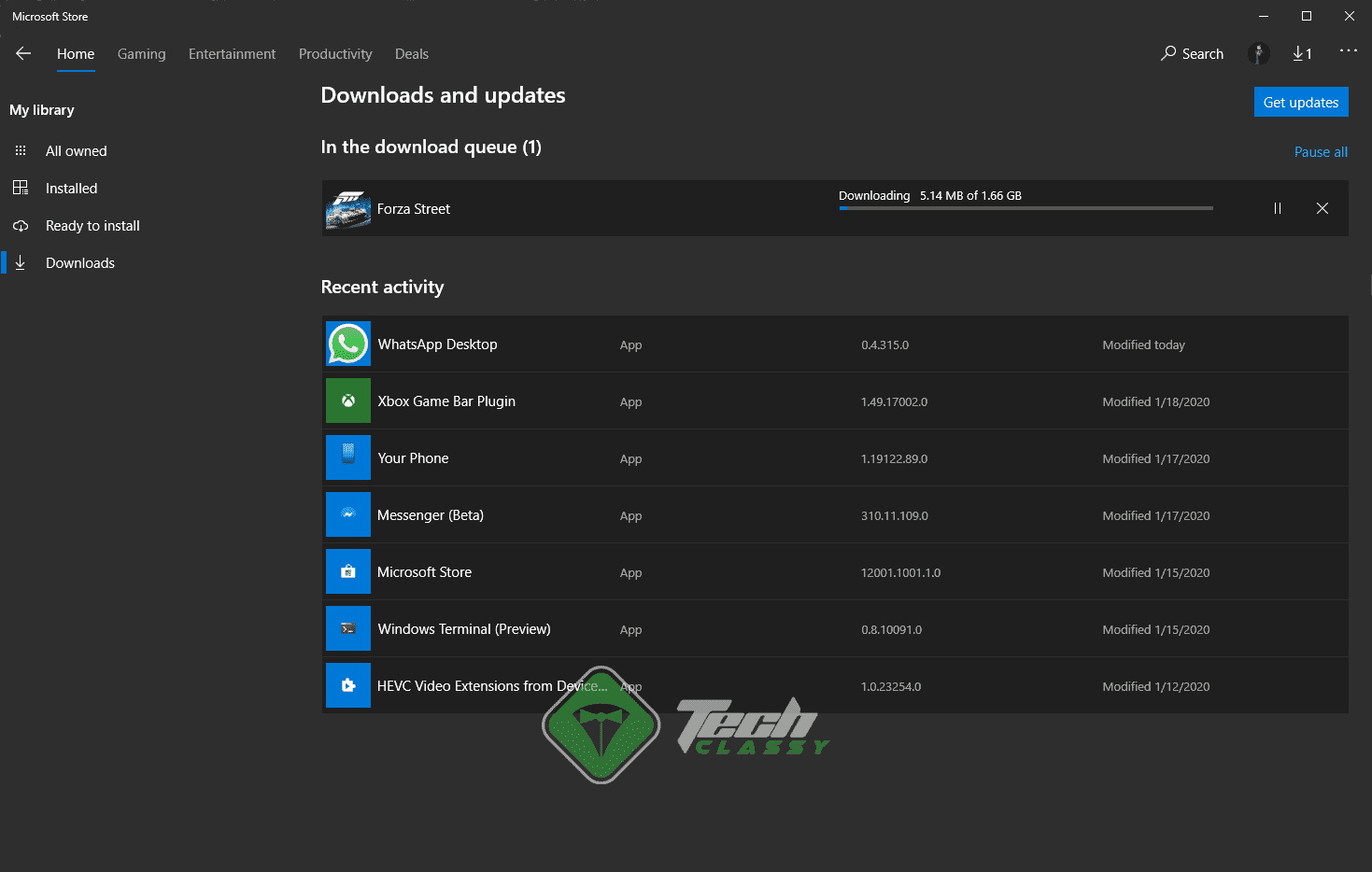The image size is (1372, 872).
Task: Click the Forza Street download progress bar
Action: click(1025, 208)
